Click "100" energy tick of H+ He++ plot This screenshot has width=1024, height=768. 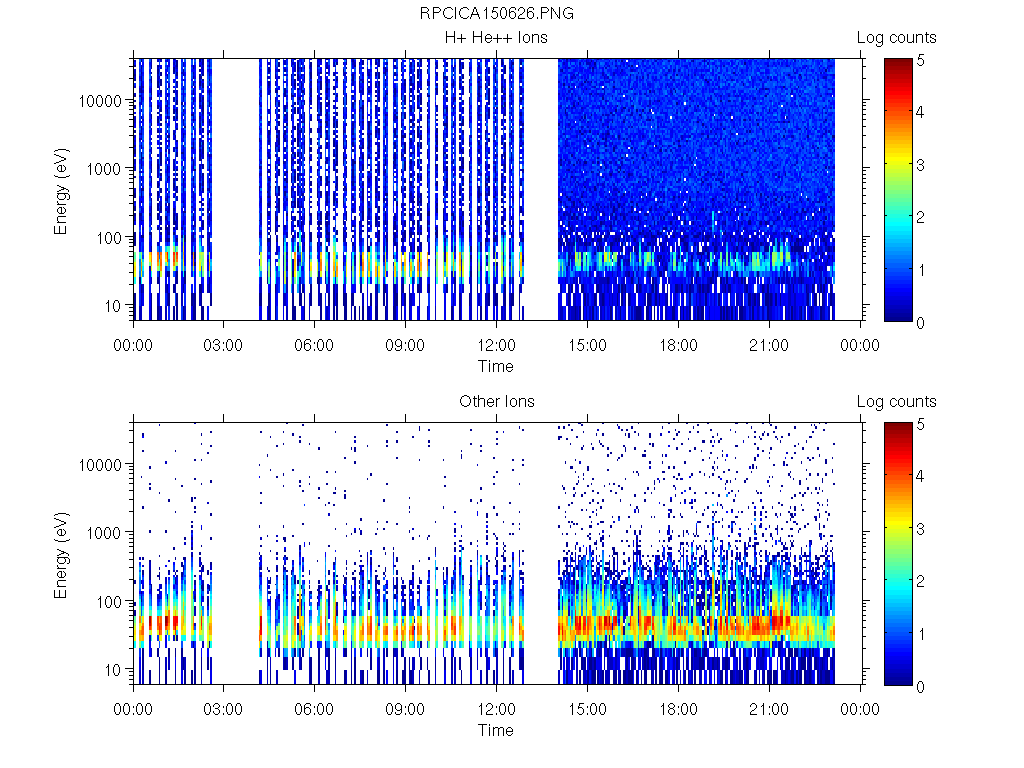click(109, 238)
